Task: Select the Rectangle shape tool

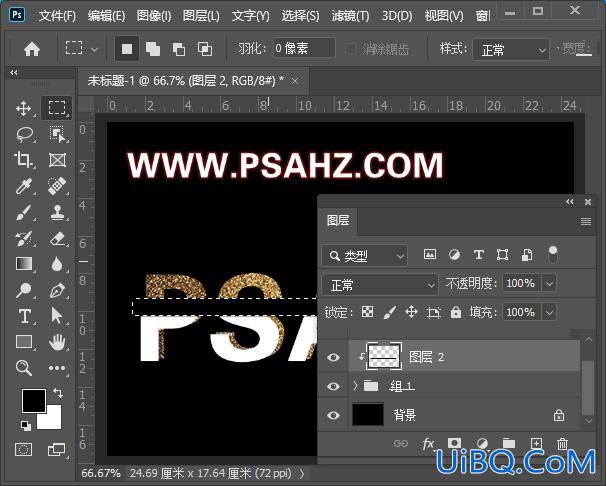Action: click(x=24, y=342)
